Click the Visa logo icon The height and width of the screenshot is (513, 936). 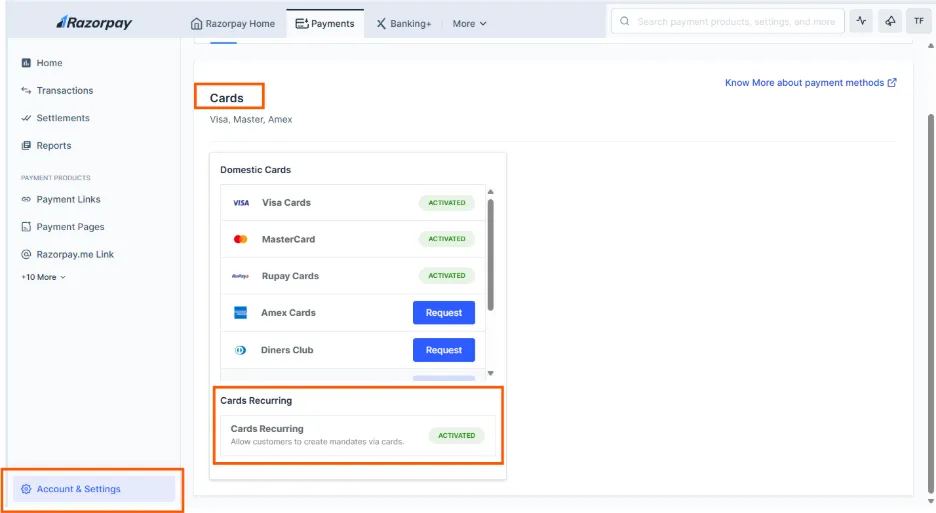[x=241, y=202]
